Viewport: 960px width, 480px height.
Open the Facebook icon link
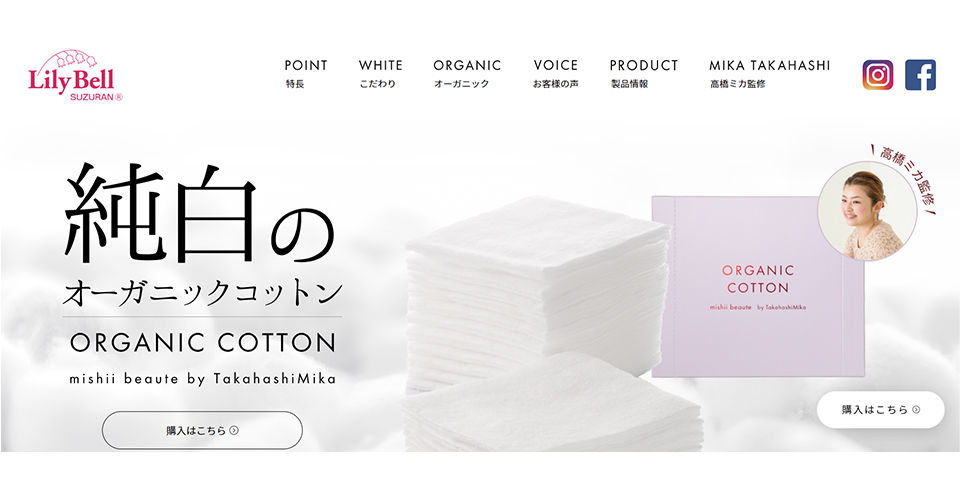click(x=920, y=75)
